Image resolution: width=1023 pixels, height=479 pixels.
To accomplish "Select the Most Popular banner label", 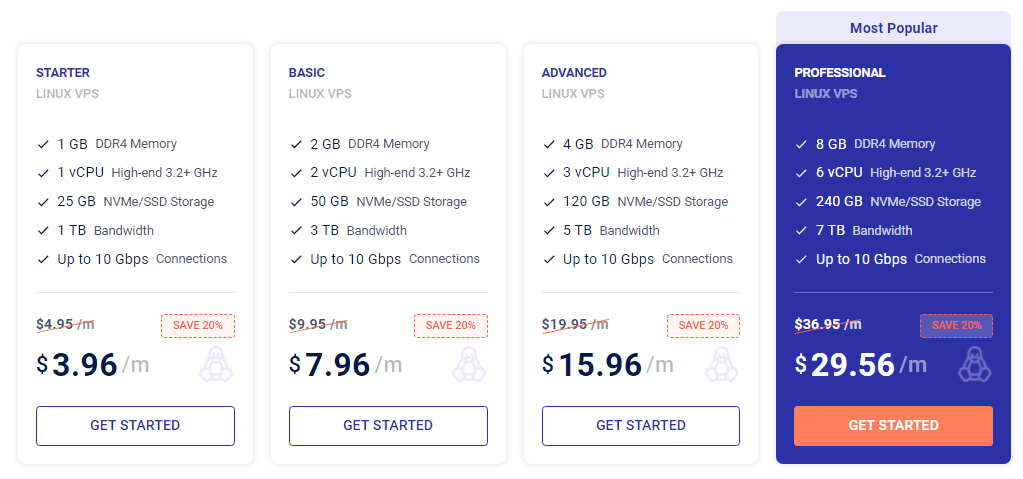I will 894,28.
